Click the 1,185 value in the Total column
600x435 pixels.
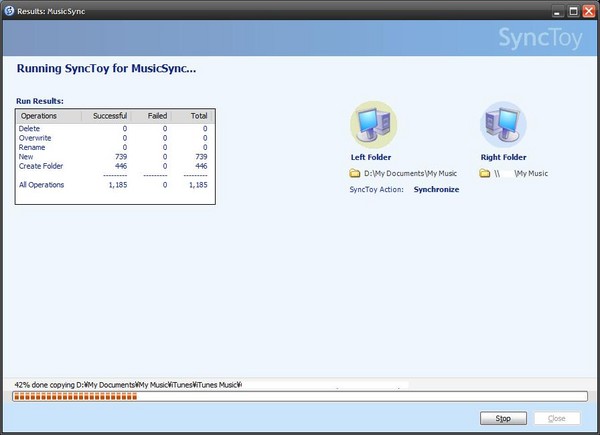click(198, 185)
